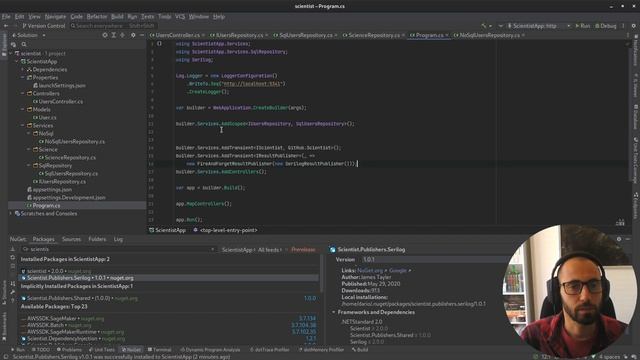Viewport: 640px width, 360px height.
Task: Collapse the Controllers folder in tree
Action: click(23, 93)
